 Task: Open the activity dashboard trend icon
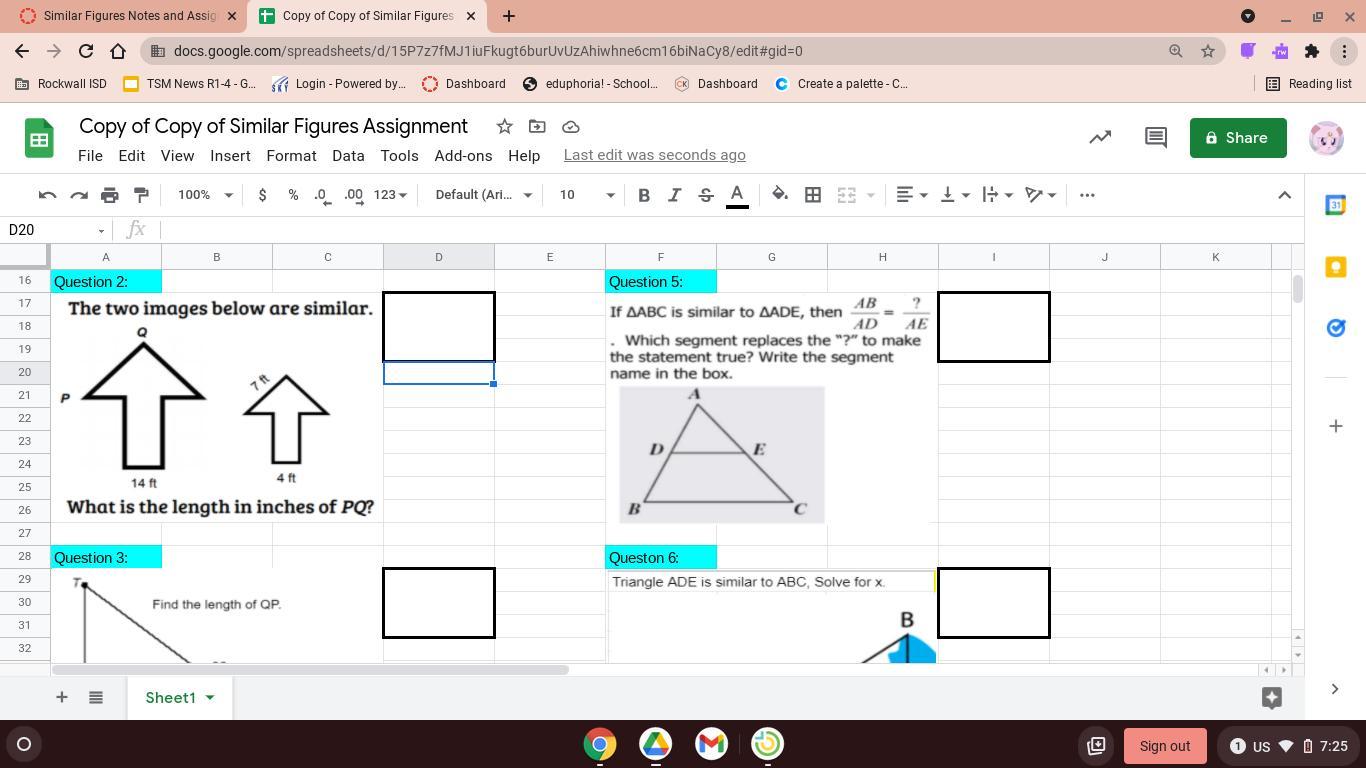[x=1100, y=138]
